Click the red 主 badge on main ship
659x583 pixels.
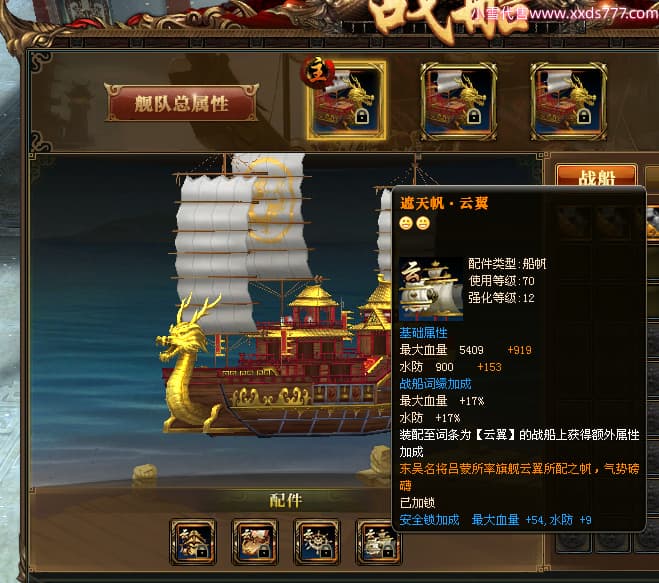tap(318, 71)
